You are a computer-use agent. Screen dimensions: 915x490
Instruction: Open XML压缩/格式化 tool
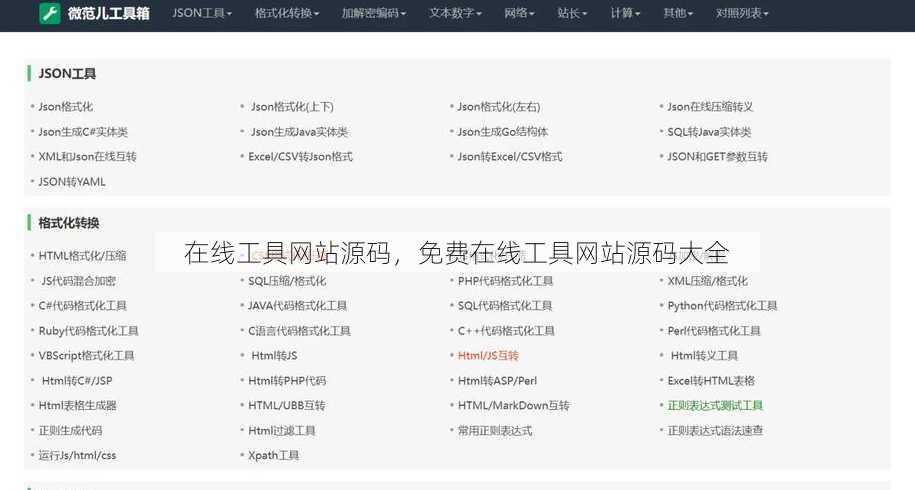coord(707,281)
